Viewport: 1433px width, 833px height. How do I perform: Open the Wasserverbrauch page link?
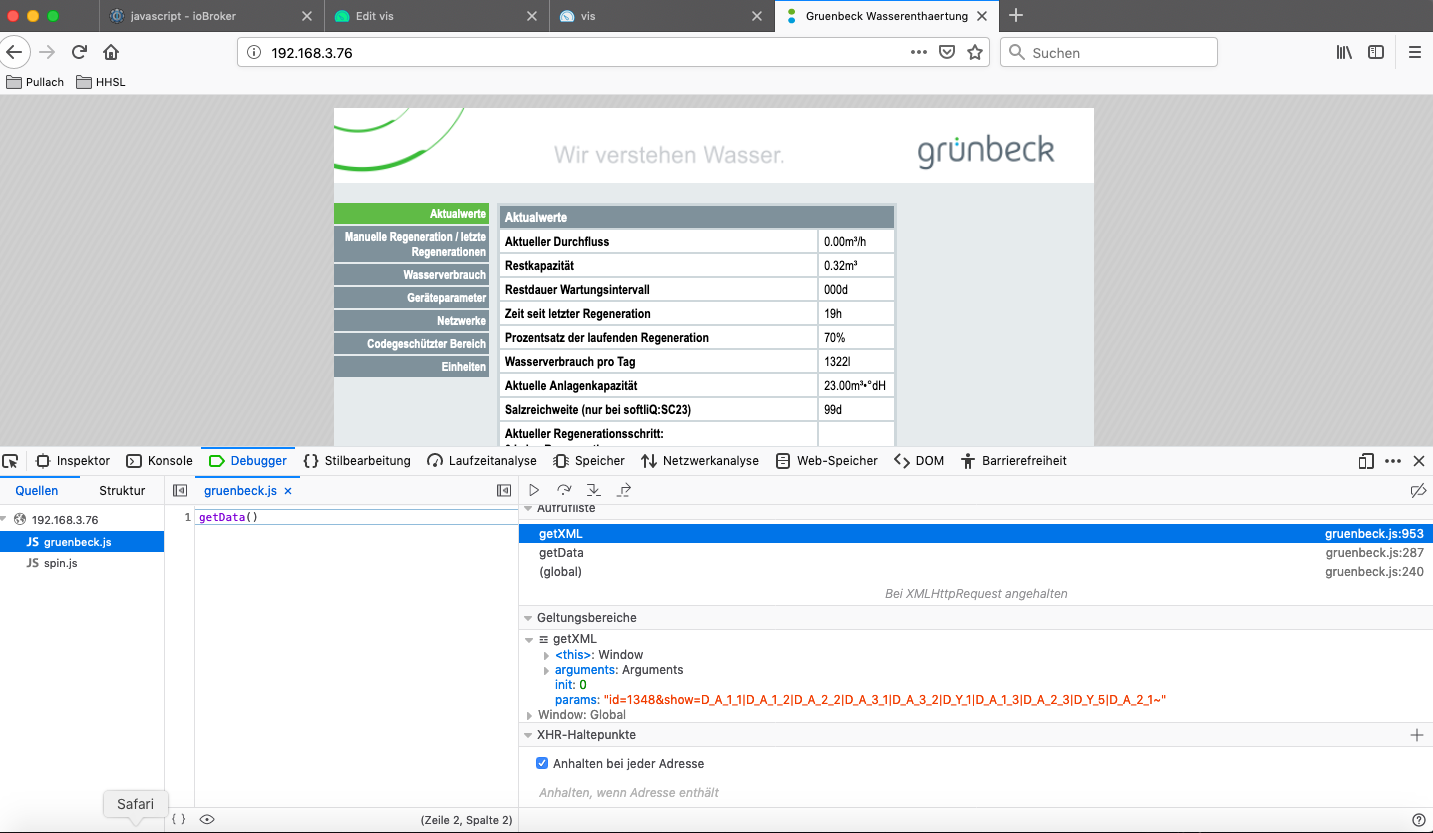tap(411, 275)
